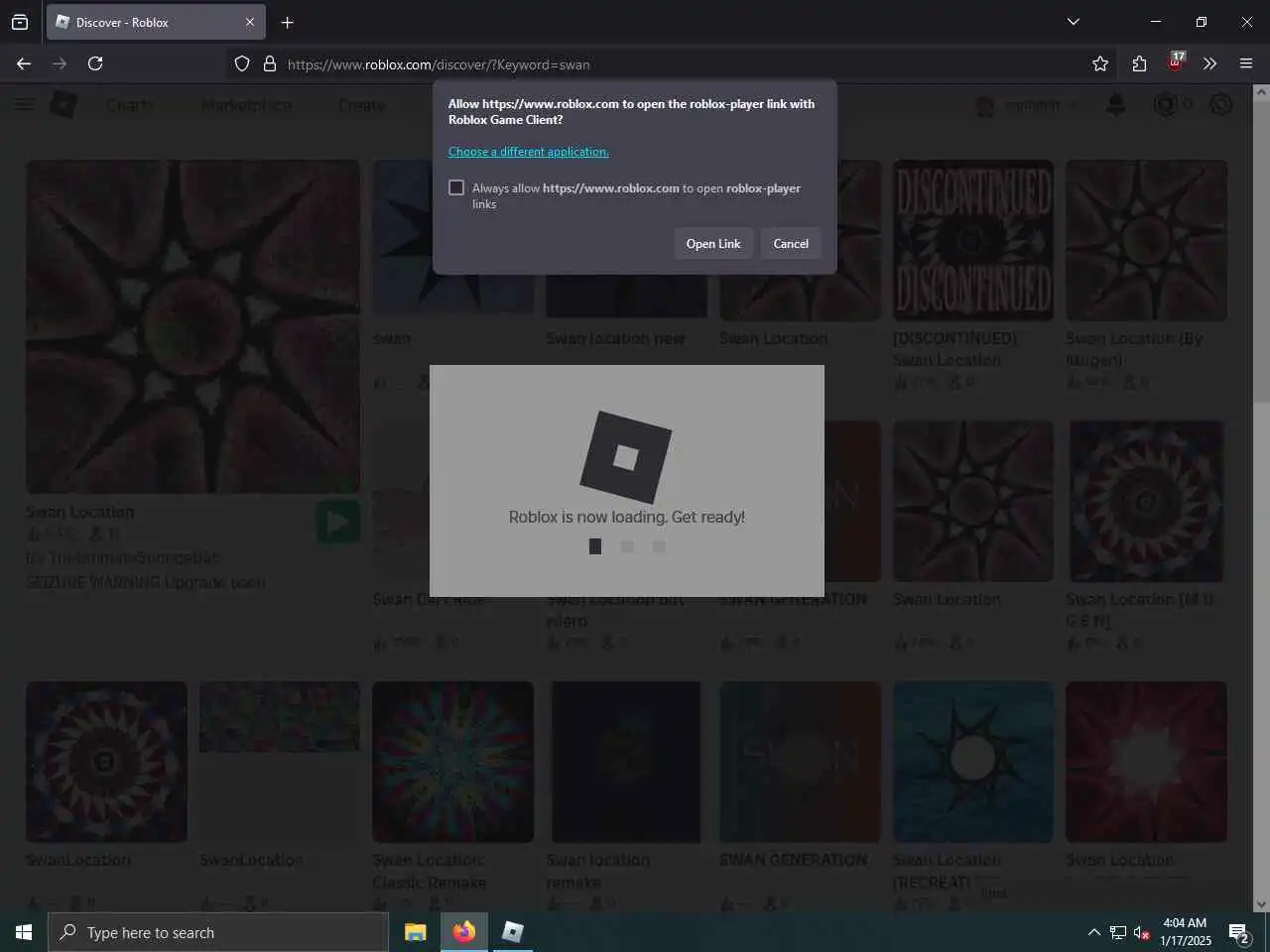Click the green play button on Swan Location

click(x=338, y=523)
